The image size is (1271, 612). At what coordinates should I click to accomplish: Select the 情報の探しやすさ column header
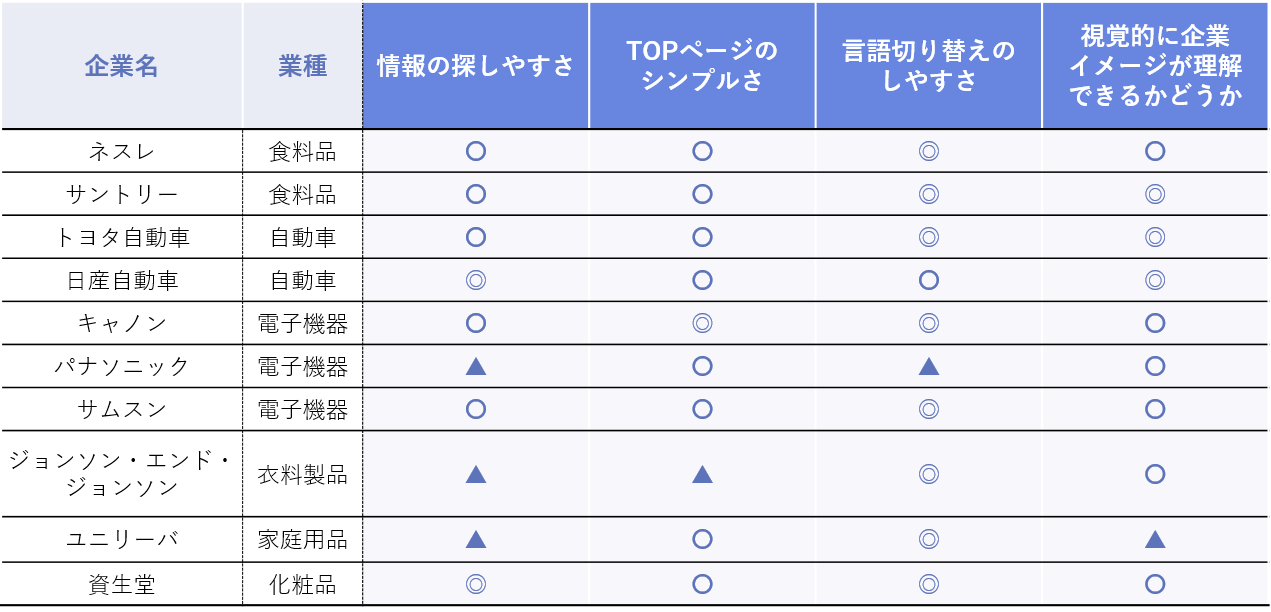tap(476, 66)
